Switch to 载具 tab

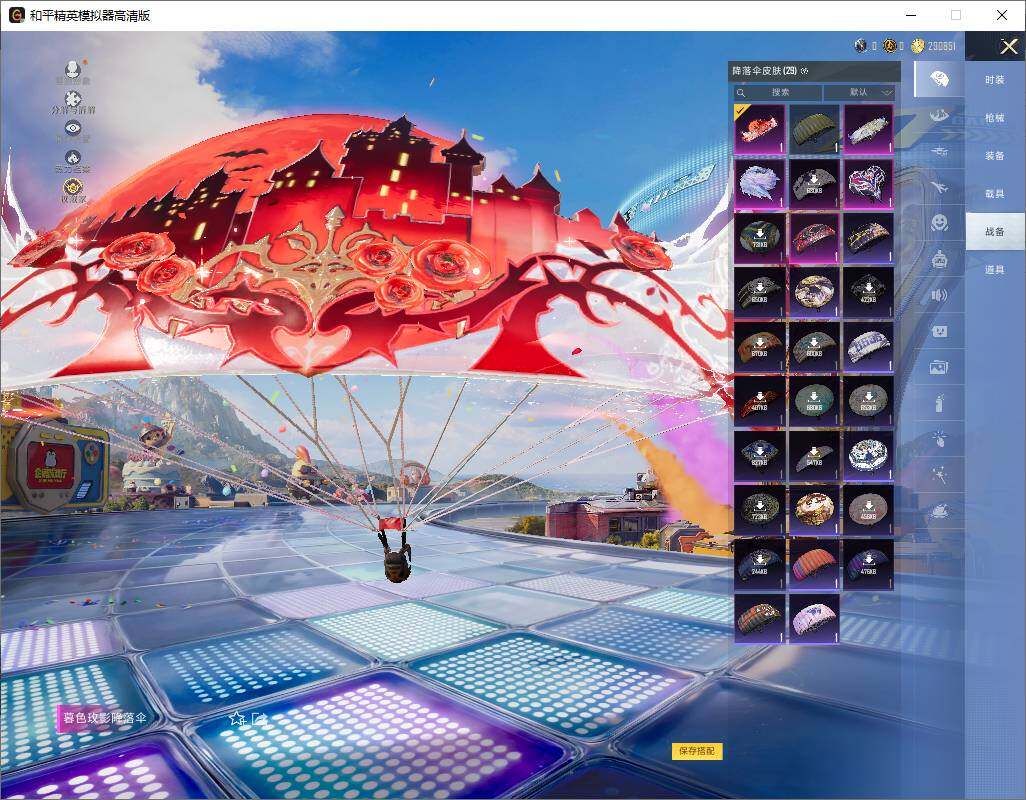(995, 194)
